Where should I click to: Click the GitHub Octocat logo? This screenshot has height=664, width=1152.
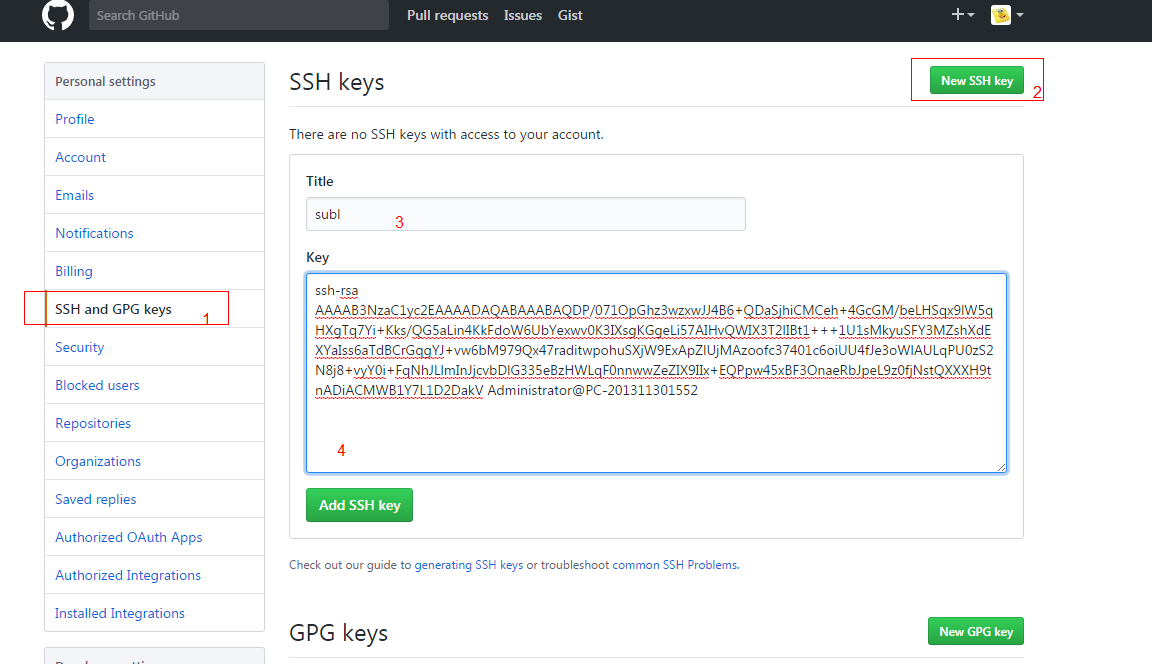click(57, 15)
